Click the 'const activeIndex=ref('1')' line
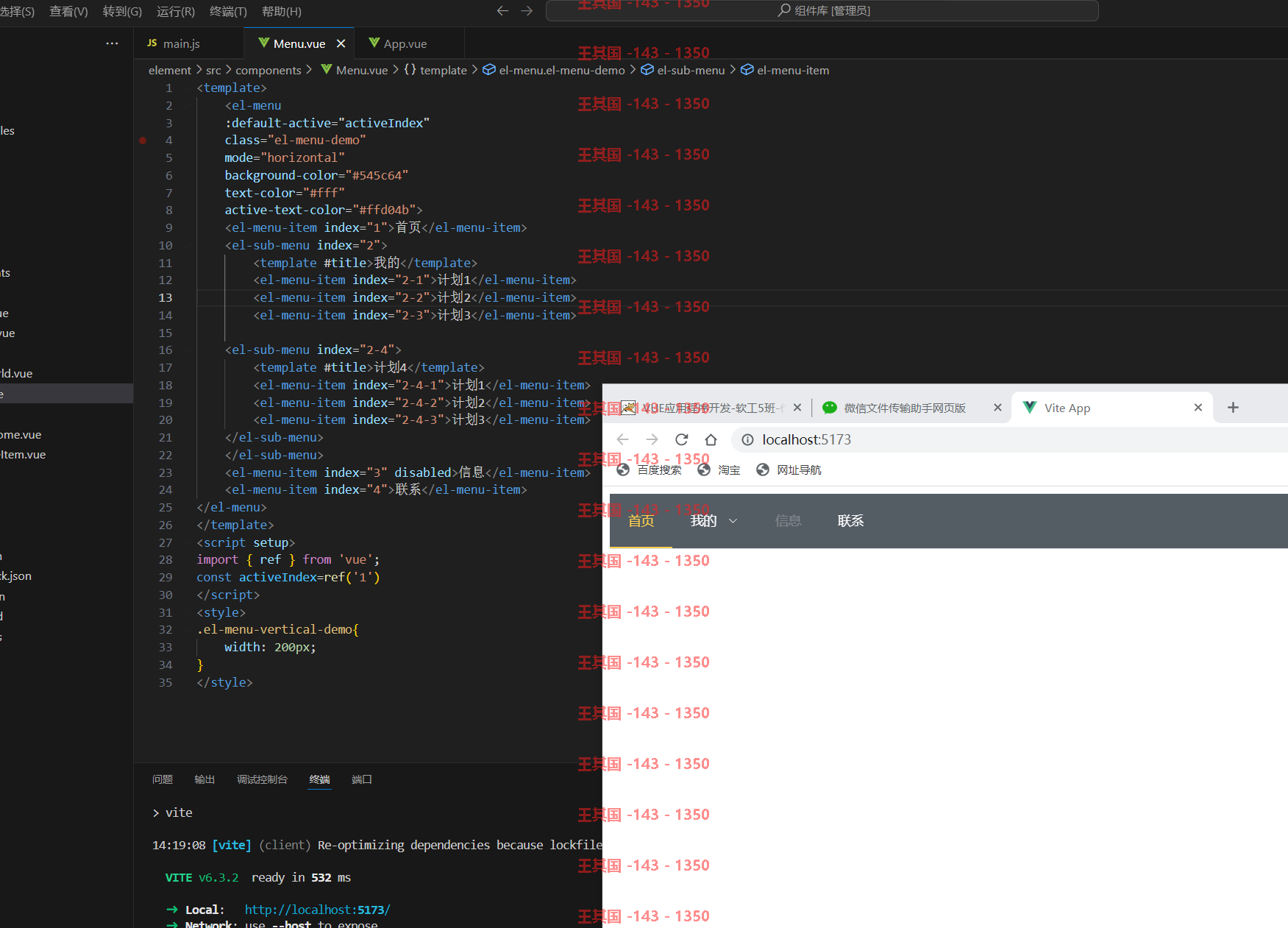This screenshot has width=1288, height=928. tap(288, 577)
